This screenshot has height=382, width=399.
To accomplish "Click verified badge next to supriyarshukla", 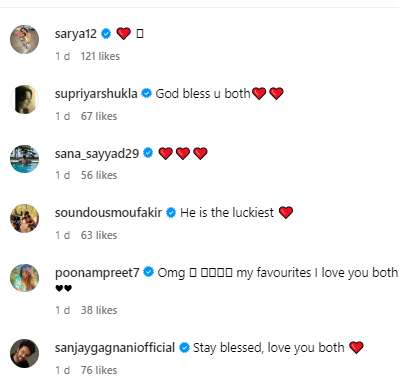I will tap(146, 93).
